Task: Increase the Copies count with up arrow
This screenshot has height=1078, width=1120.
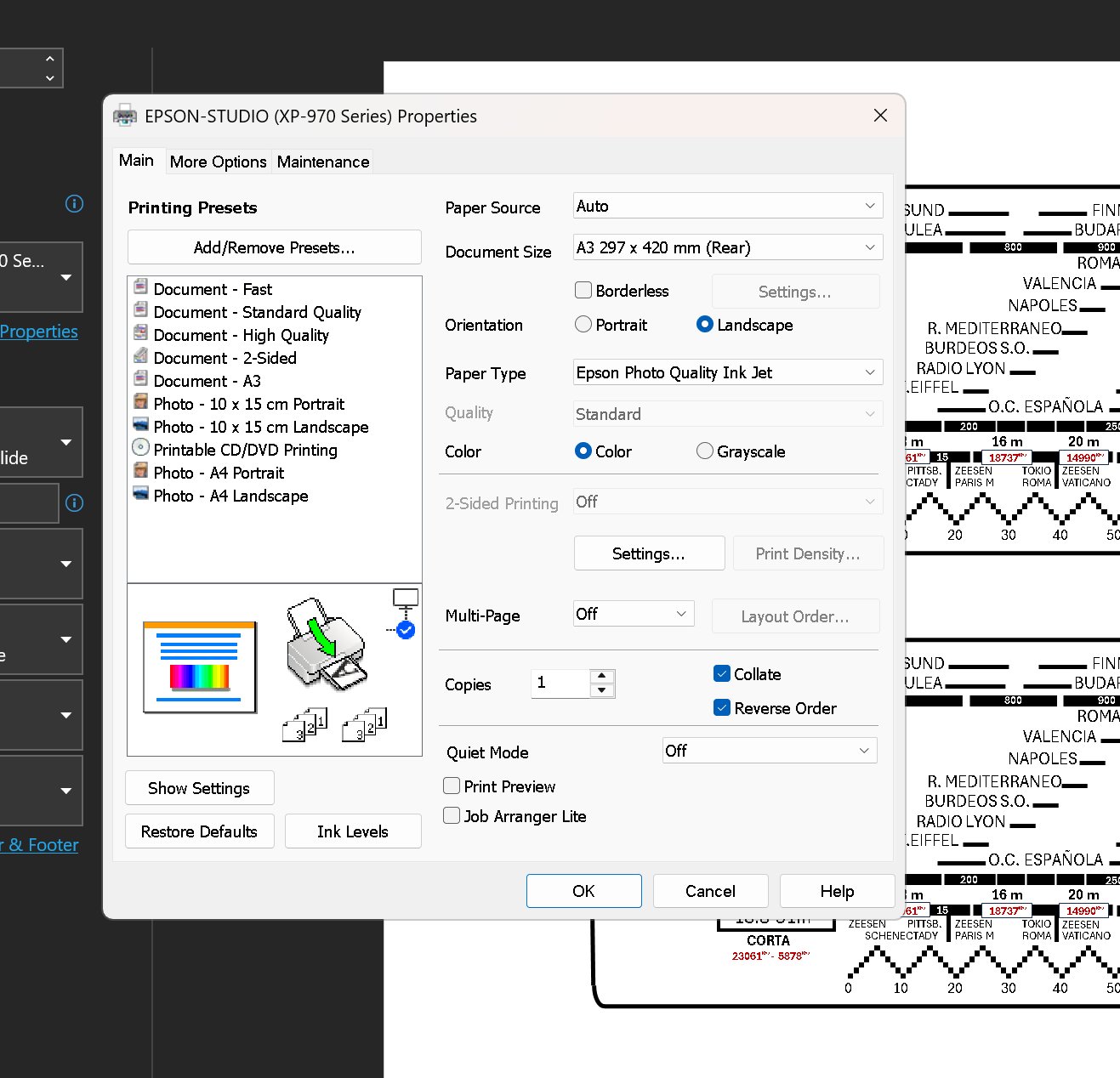Action: point(602,676)
